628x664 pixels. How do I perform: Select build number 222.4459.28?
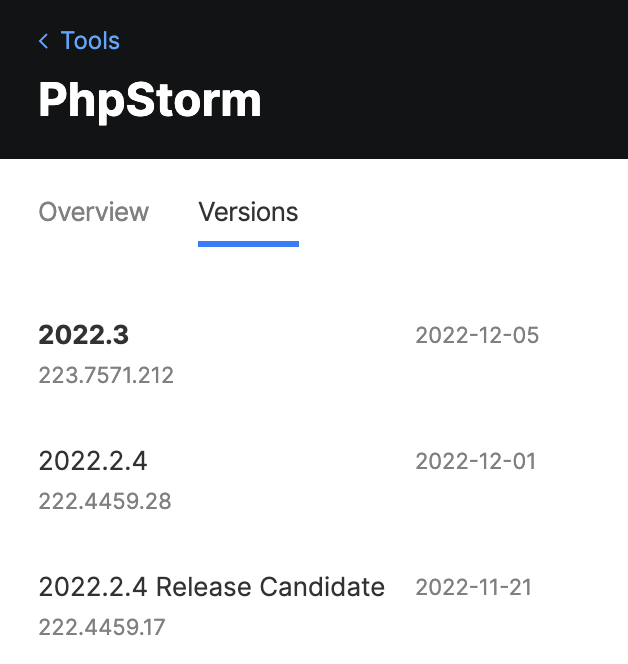click(105, 501)
